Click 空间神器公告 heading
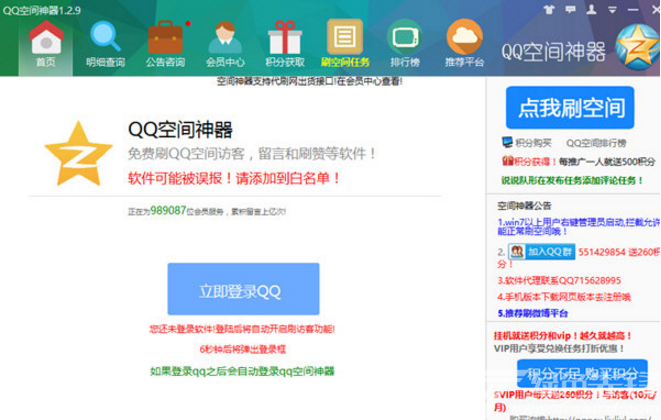This screenshot has width=661, height=420. click(x=524, y=206)
